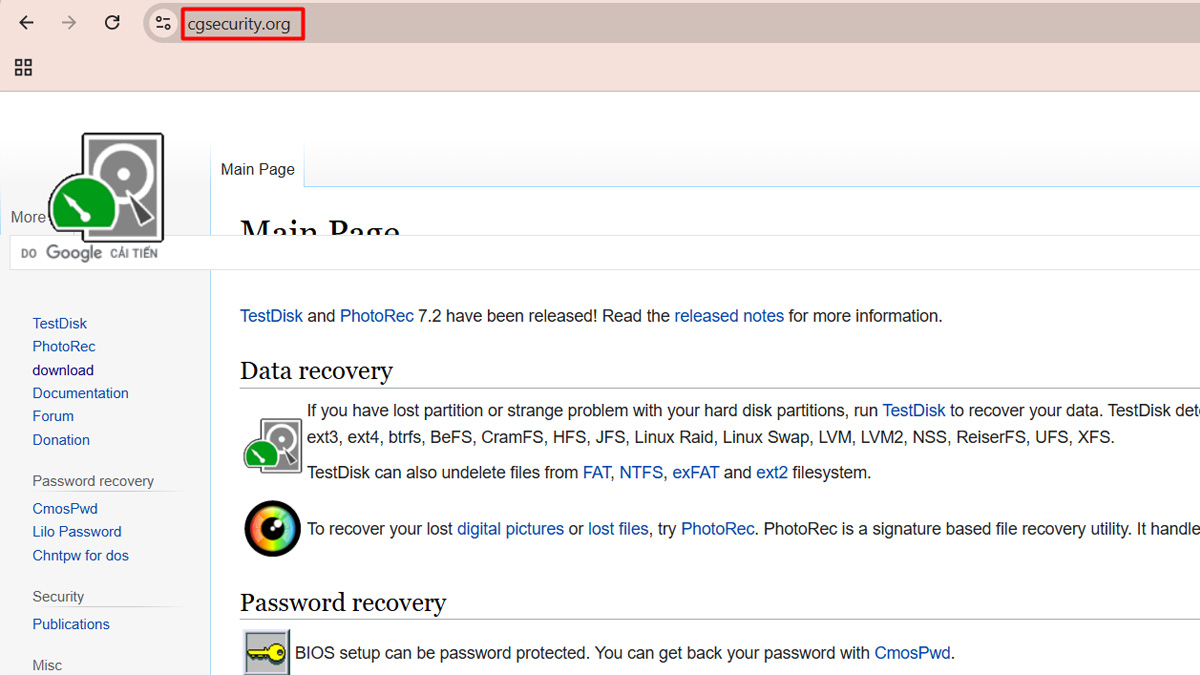Open PhotoRec in the left sidebar
Image resolution: width=1200 pixels, height=675 pixels.
tap(64, 346)
